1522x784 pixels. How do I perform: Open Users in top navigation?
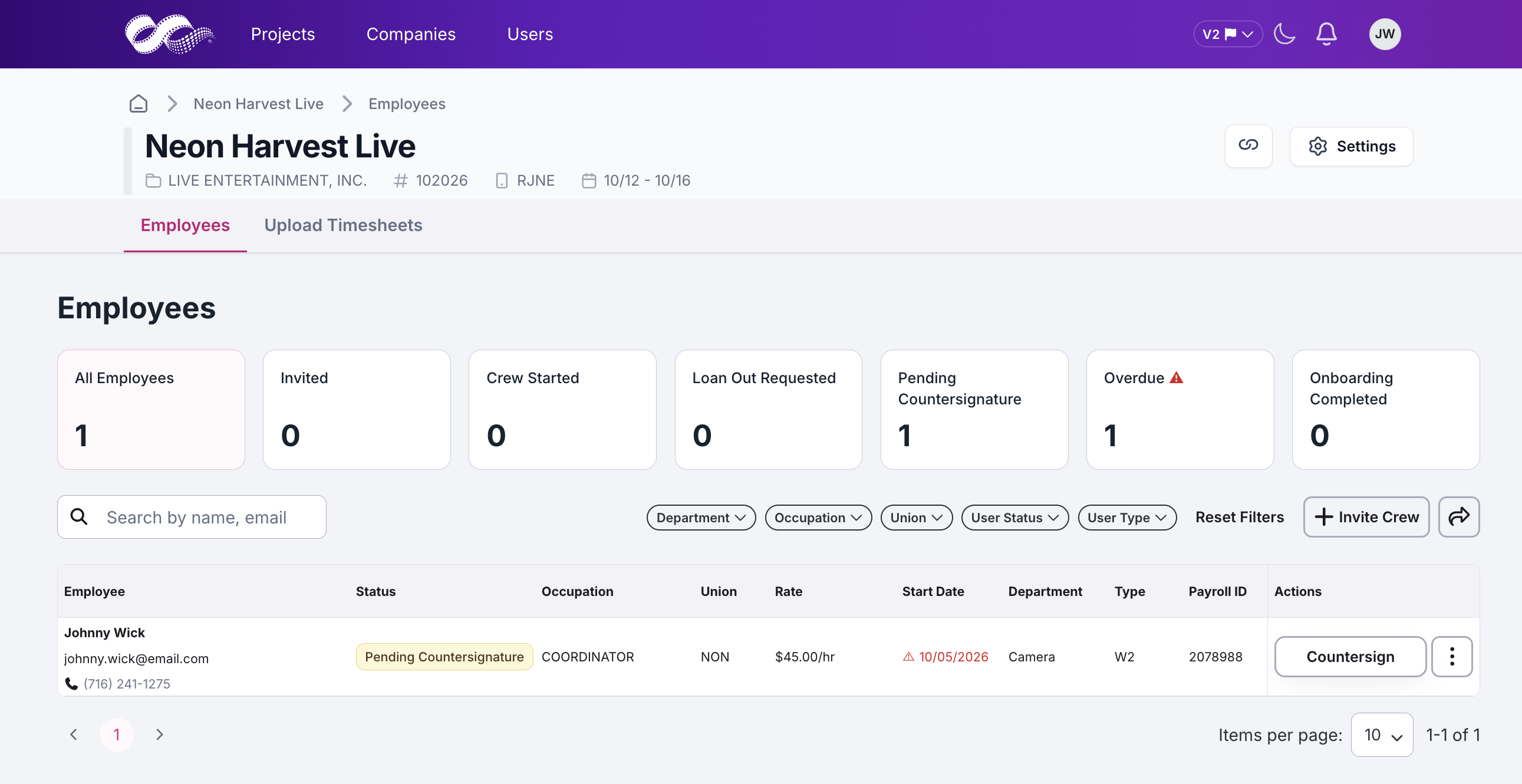tap(530, 34)
